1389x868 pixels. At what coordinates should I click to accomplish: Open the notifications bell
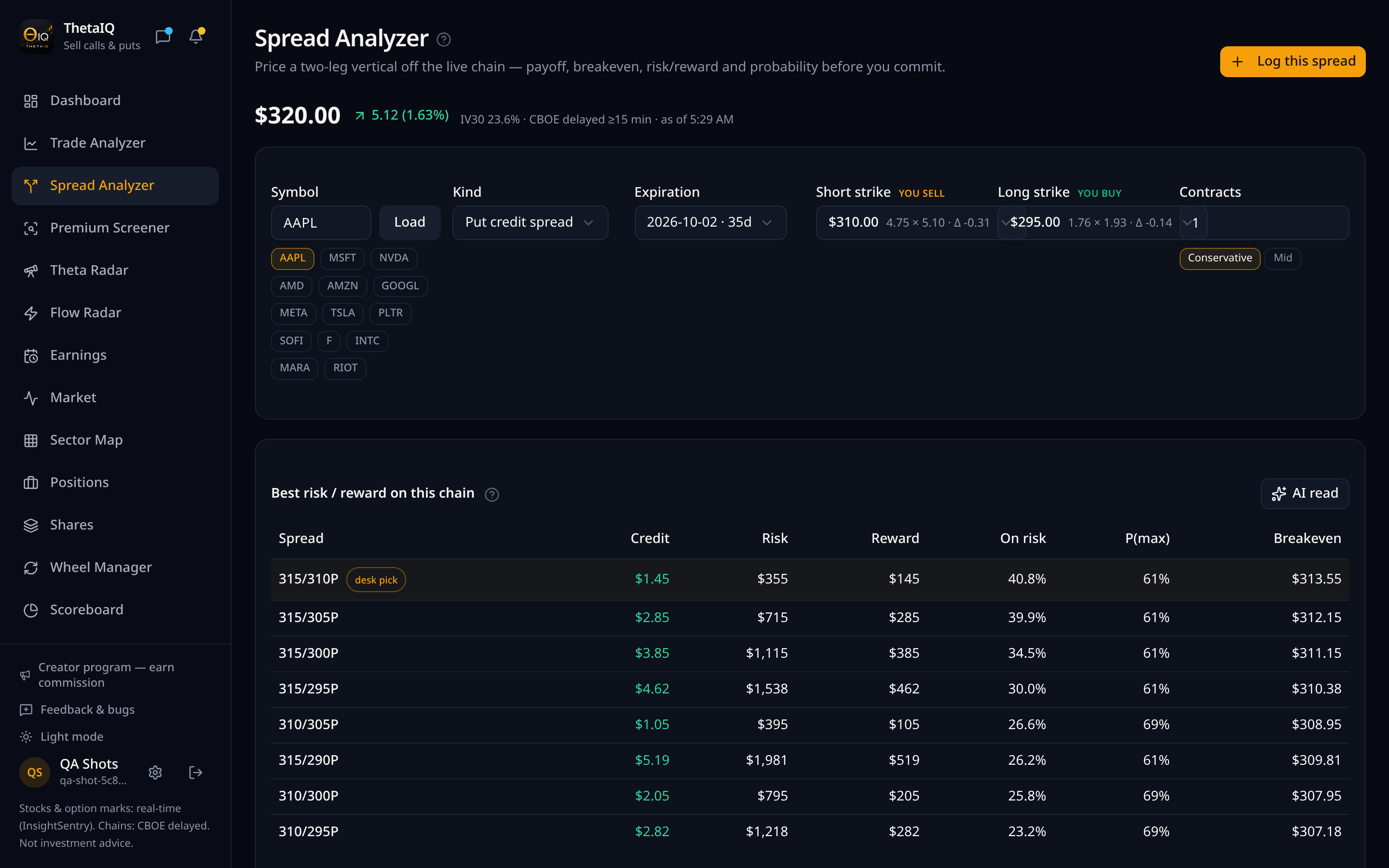coord(196,36)
